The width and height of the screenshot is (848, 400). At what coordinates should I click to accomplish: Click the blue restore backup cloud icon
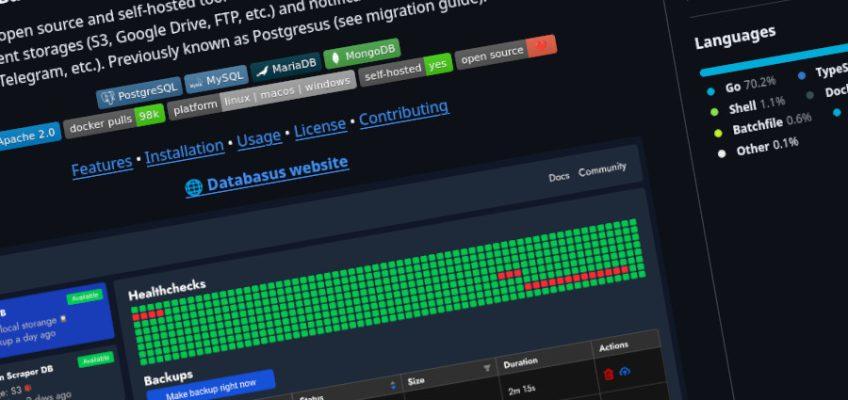[x=625, y=371]
